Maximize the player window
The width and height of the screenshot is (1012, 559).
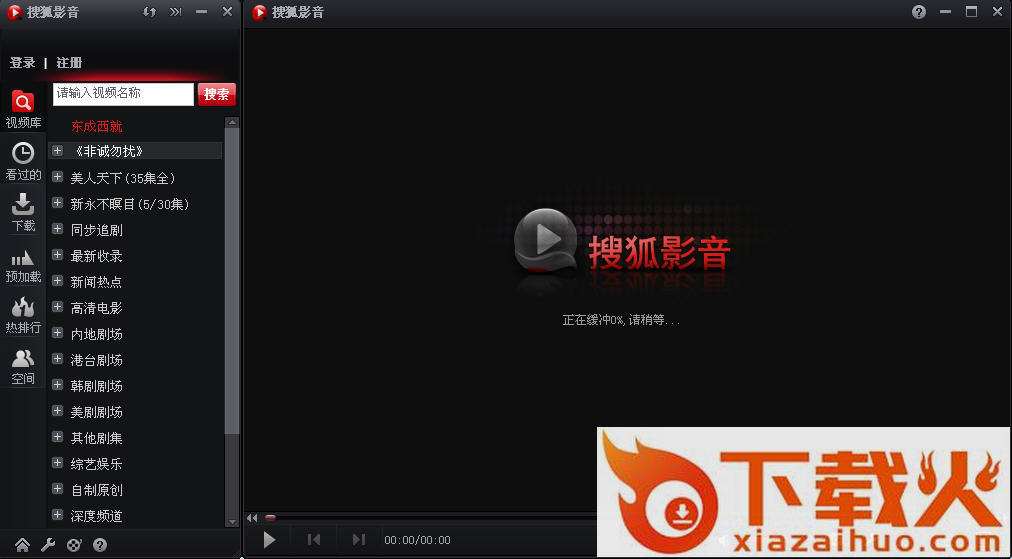pos(971,12)
